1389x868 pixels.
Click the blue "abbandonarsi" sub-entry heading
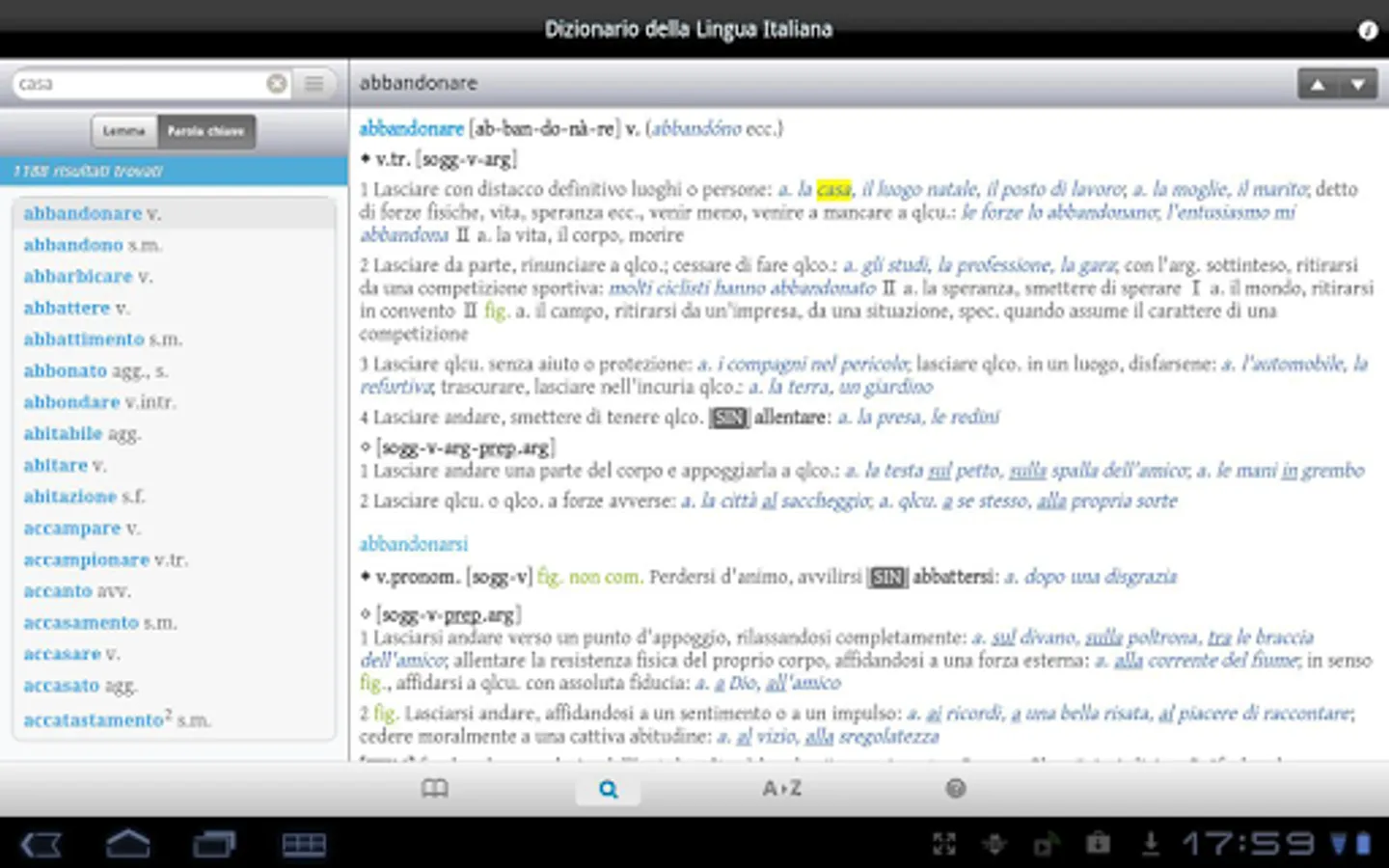(x=414, y=544)
